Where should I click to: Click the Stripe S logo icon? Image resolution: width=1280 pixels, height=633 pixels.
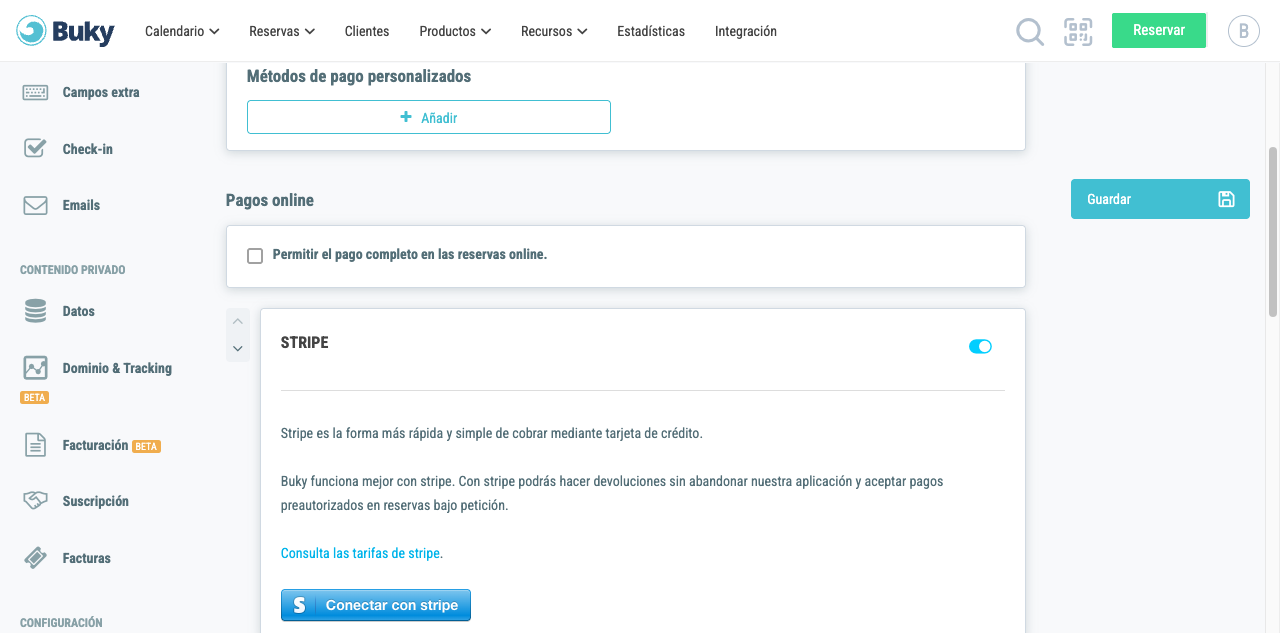pyautogui.click(x=299, y=605)
